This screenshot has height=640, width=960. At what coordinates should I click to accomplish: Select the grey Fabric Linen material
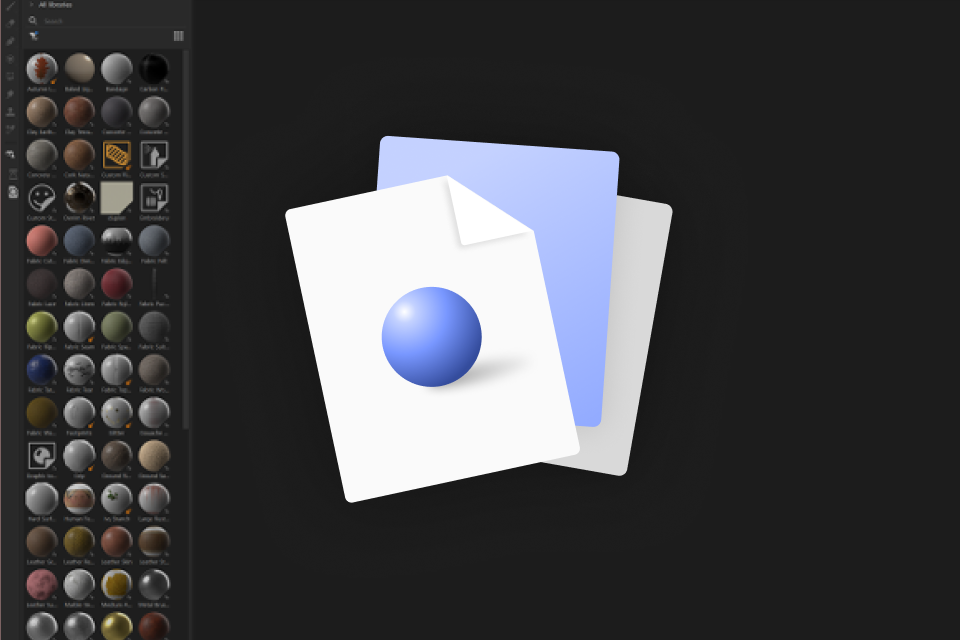(79, 284)
